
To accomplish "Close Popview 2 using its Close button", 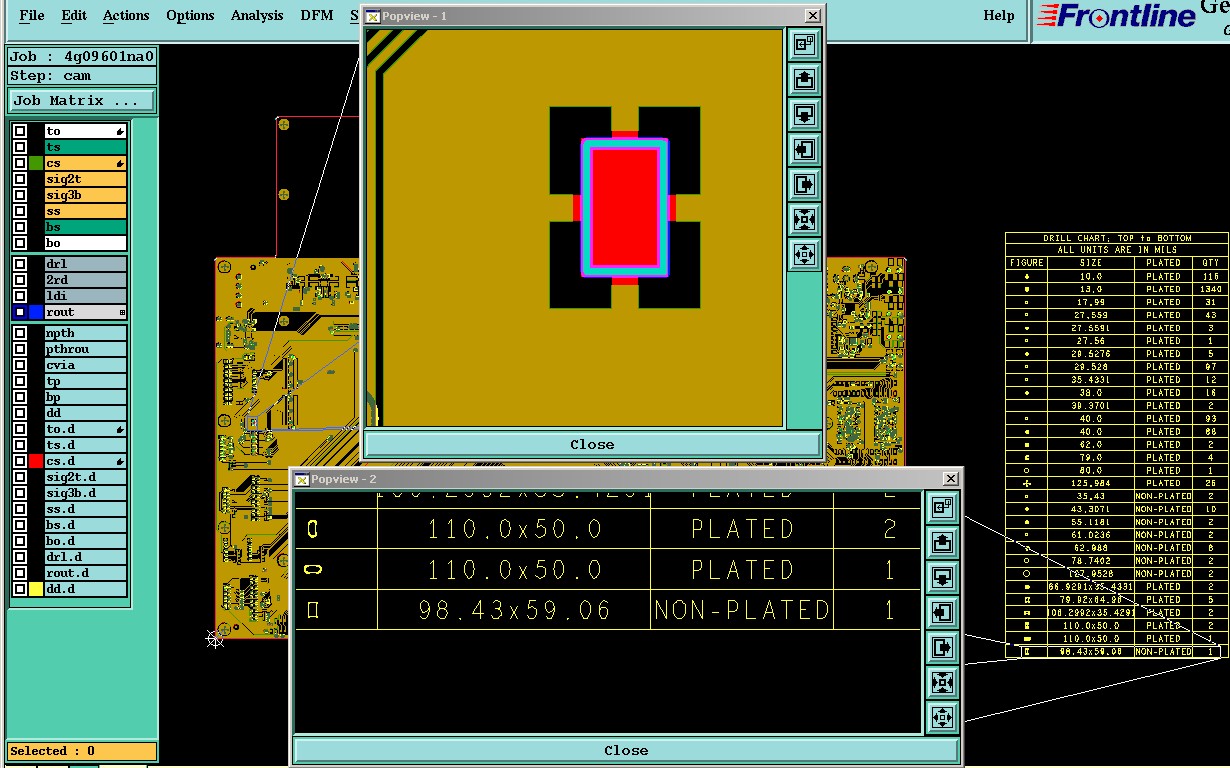I will click(x=626, y=750).
